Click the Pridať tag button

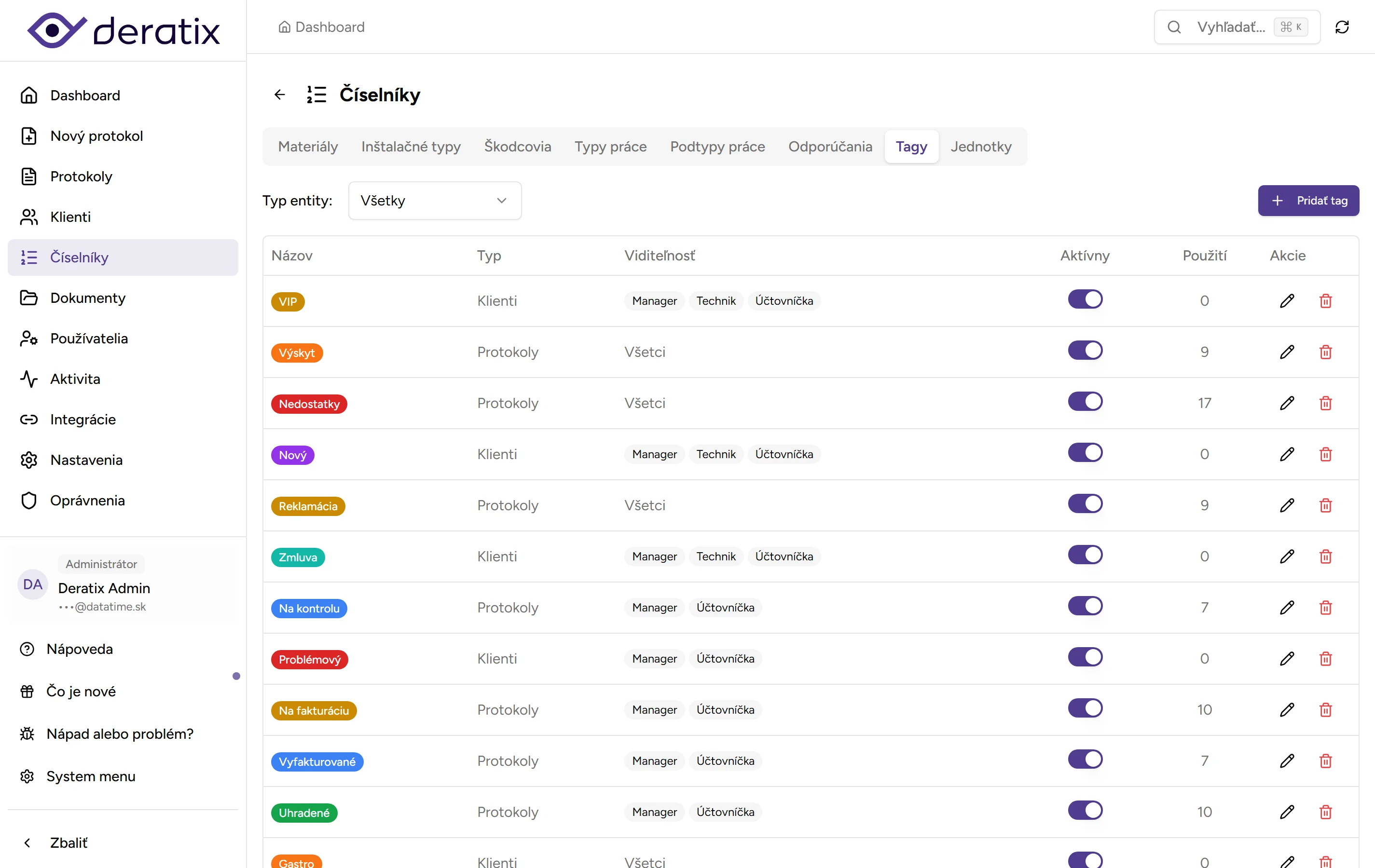(x=1308, y=201)
